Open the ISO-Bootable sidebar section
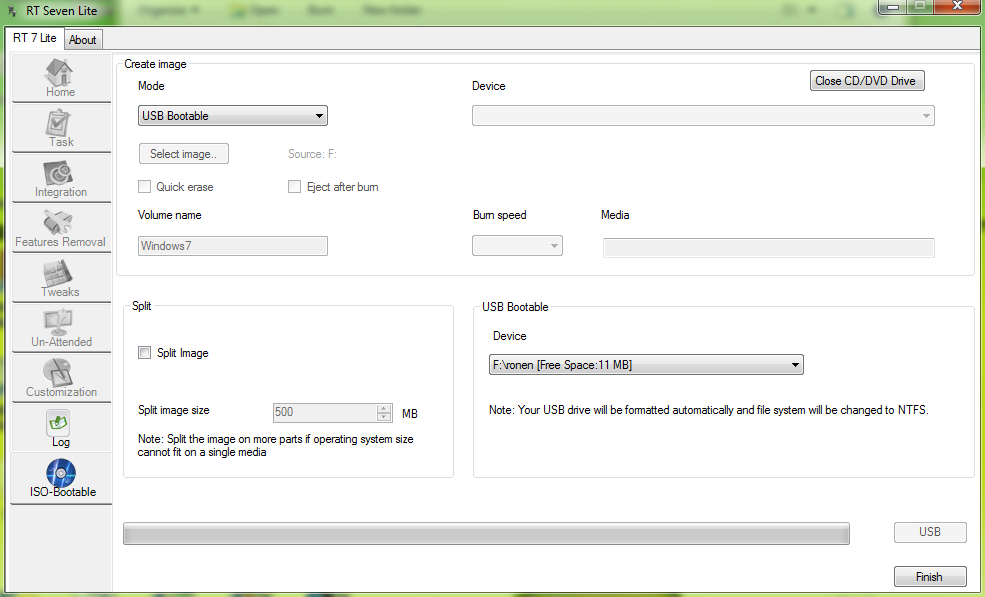Screen dimensions: 985x597 tap(61, 478)
